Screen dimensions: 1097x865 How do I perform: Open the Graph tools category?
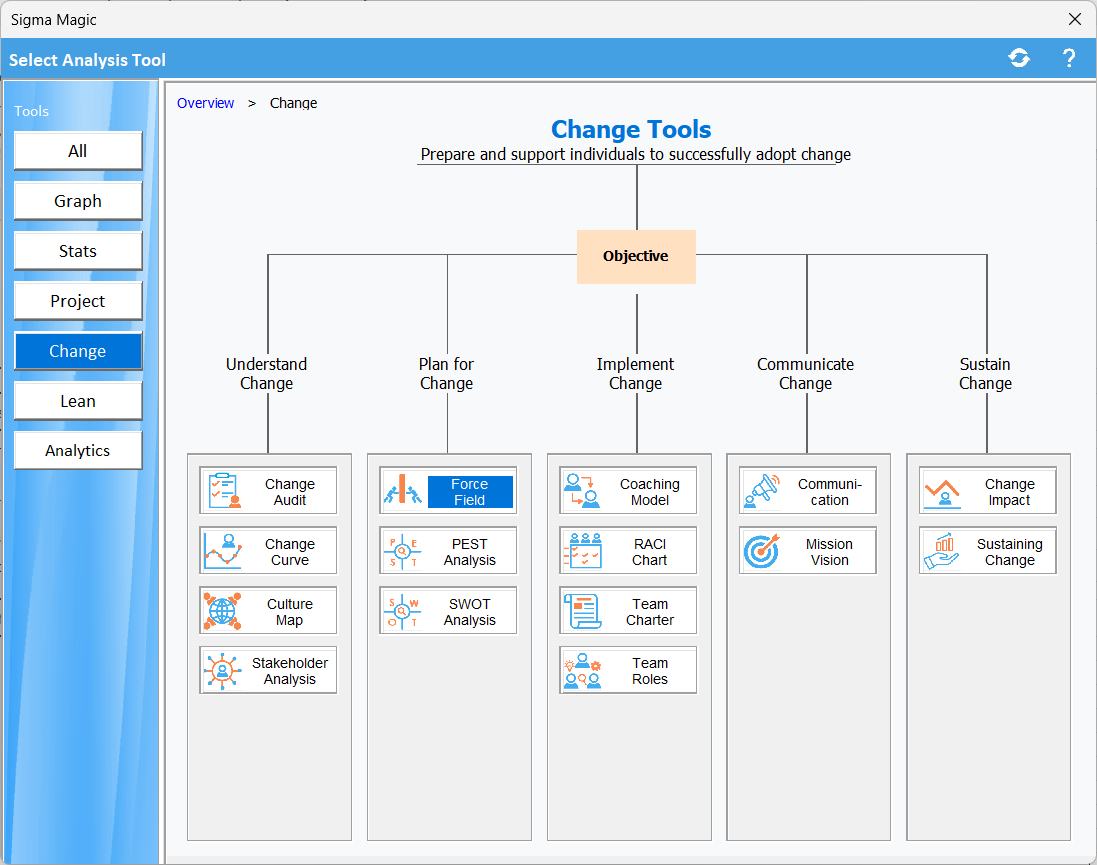coord(78,201)
